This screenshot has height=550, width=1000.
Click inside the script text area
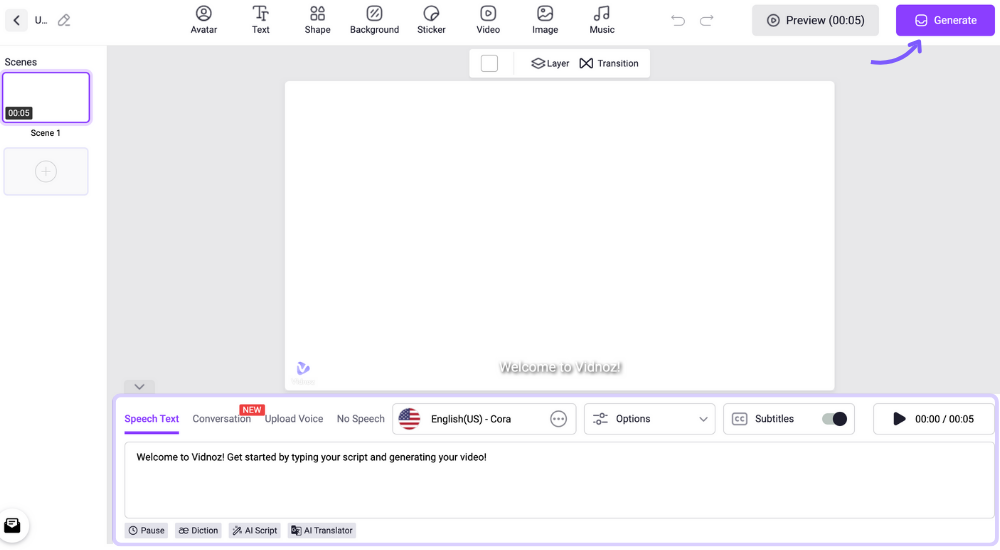coord(559,480)
